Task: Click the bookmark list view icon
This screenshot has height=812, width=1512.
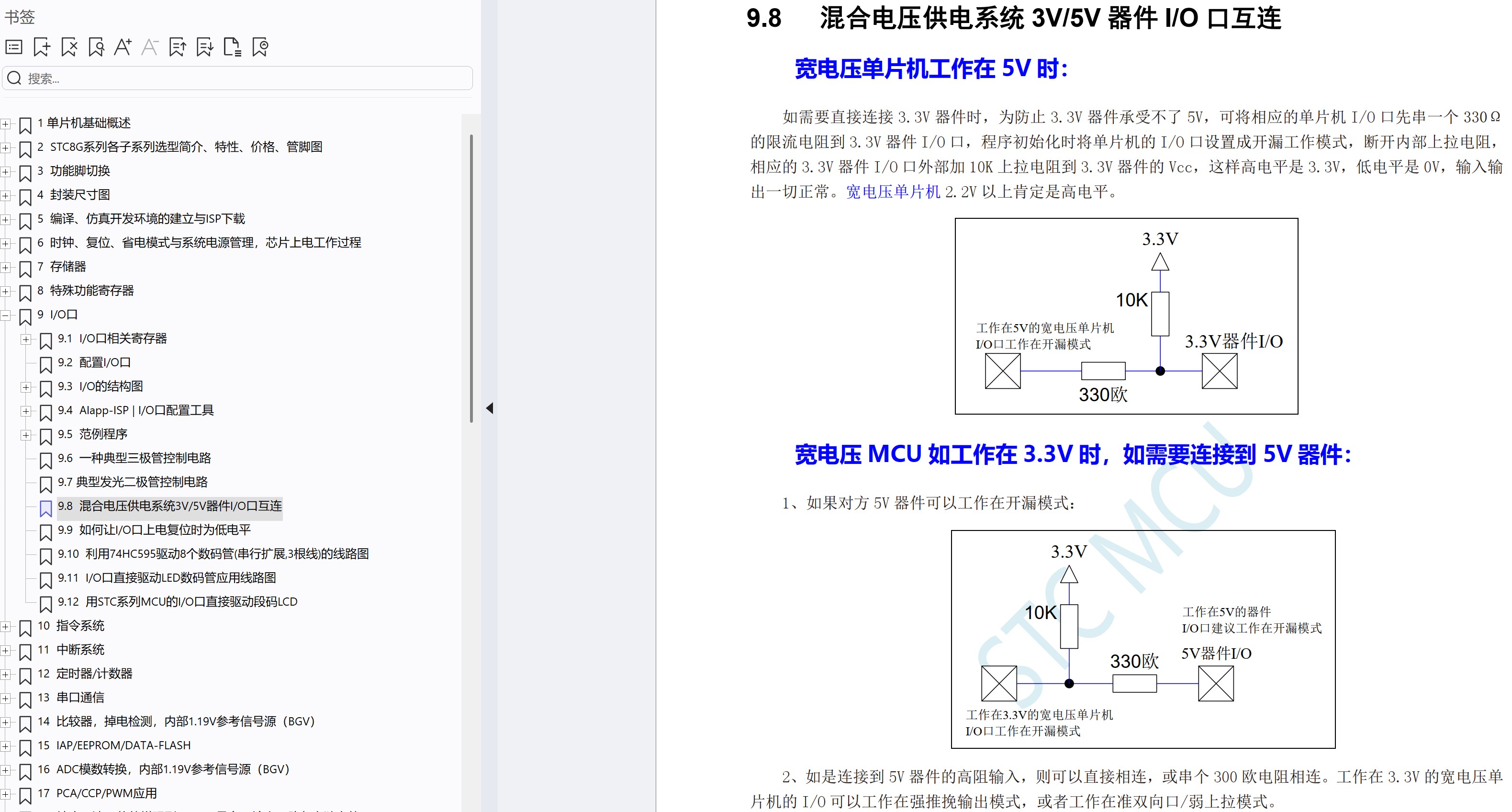Action: click(x=14, y=47)
